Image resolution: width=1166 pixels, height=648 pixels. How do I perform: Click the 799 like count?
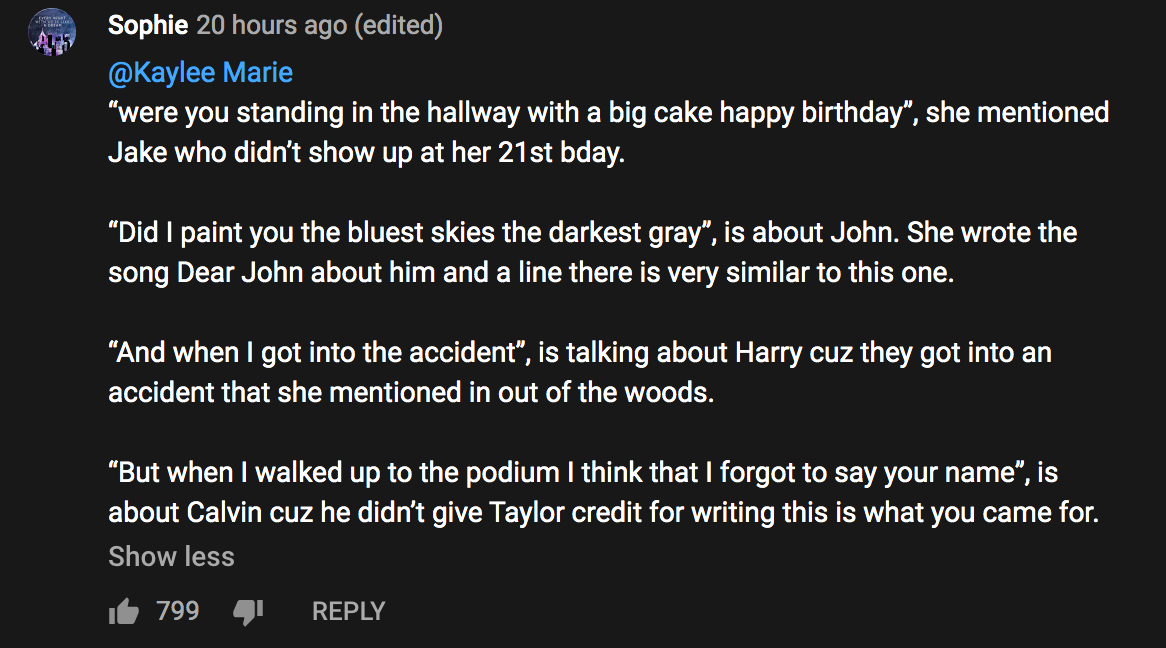178,611
